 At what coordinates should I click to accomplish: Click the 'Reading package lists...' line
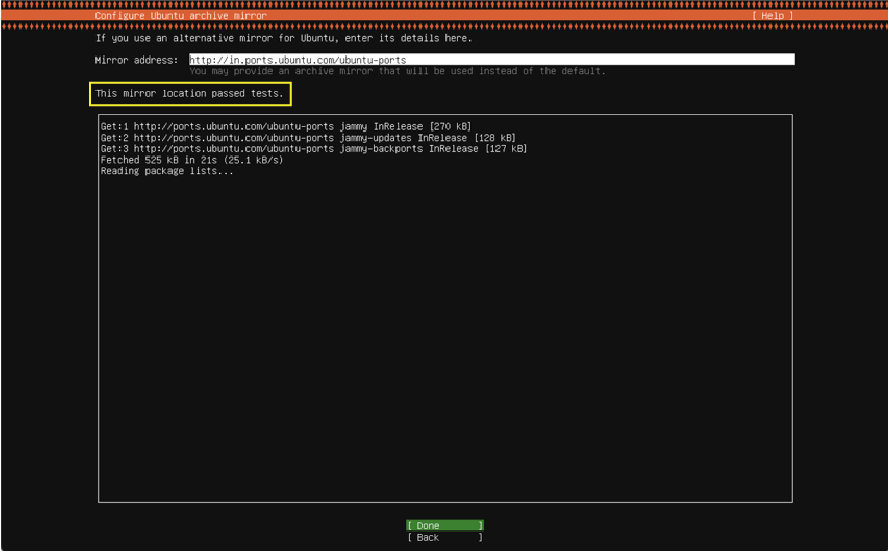point(167,171)
